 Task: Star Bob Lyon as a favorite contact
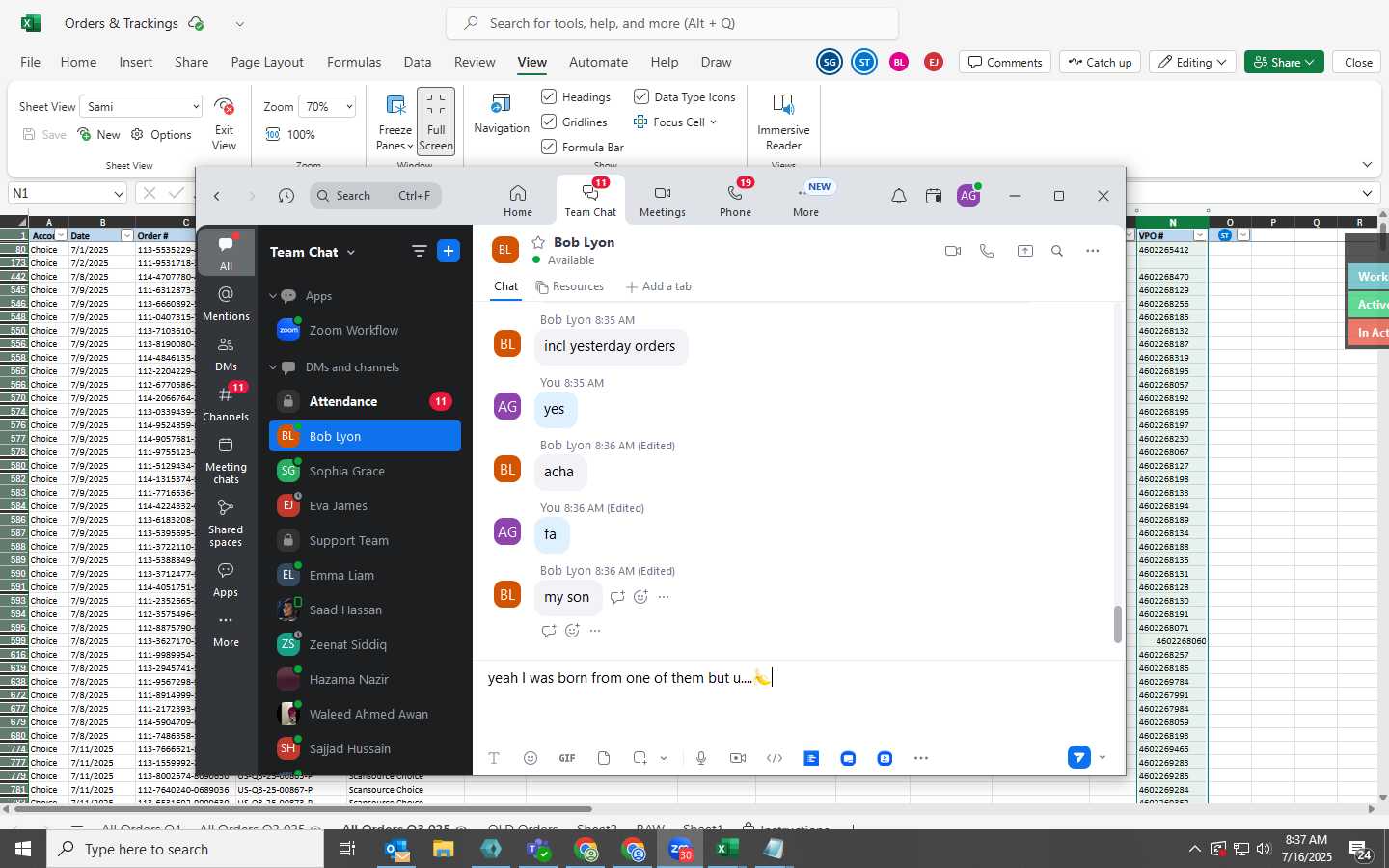click(x=538, y=242)
